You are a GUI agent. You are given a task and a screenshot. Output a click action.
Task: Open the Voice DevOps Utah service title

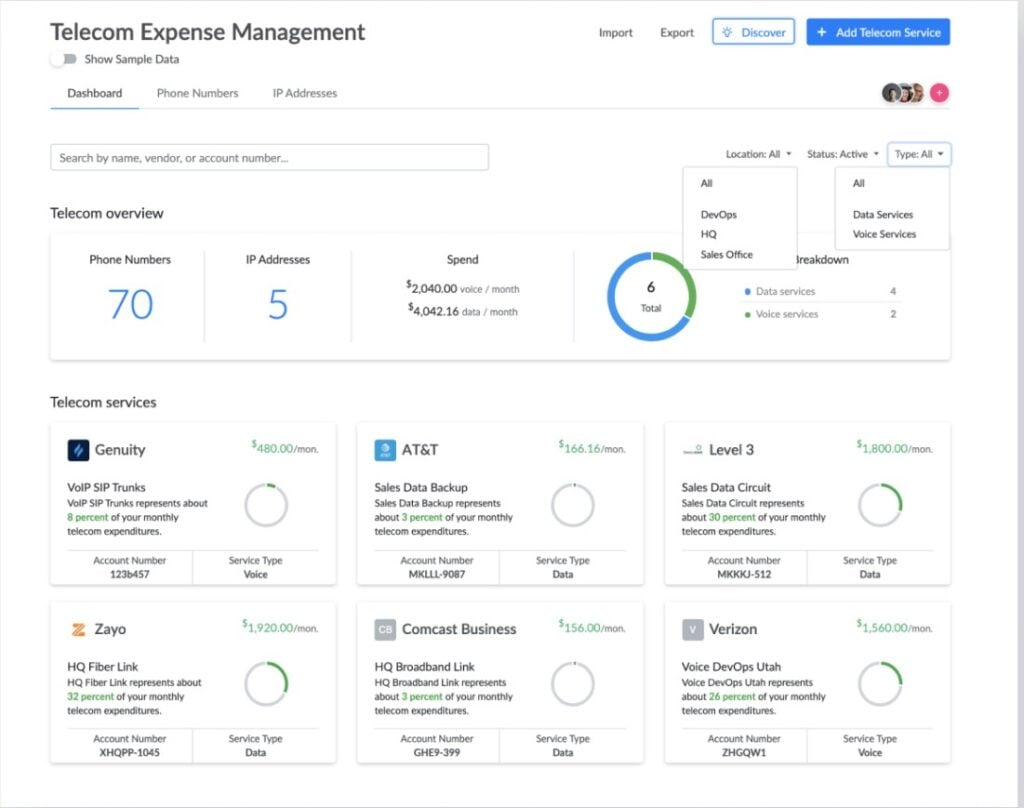point(731,666)
